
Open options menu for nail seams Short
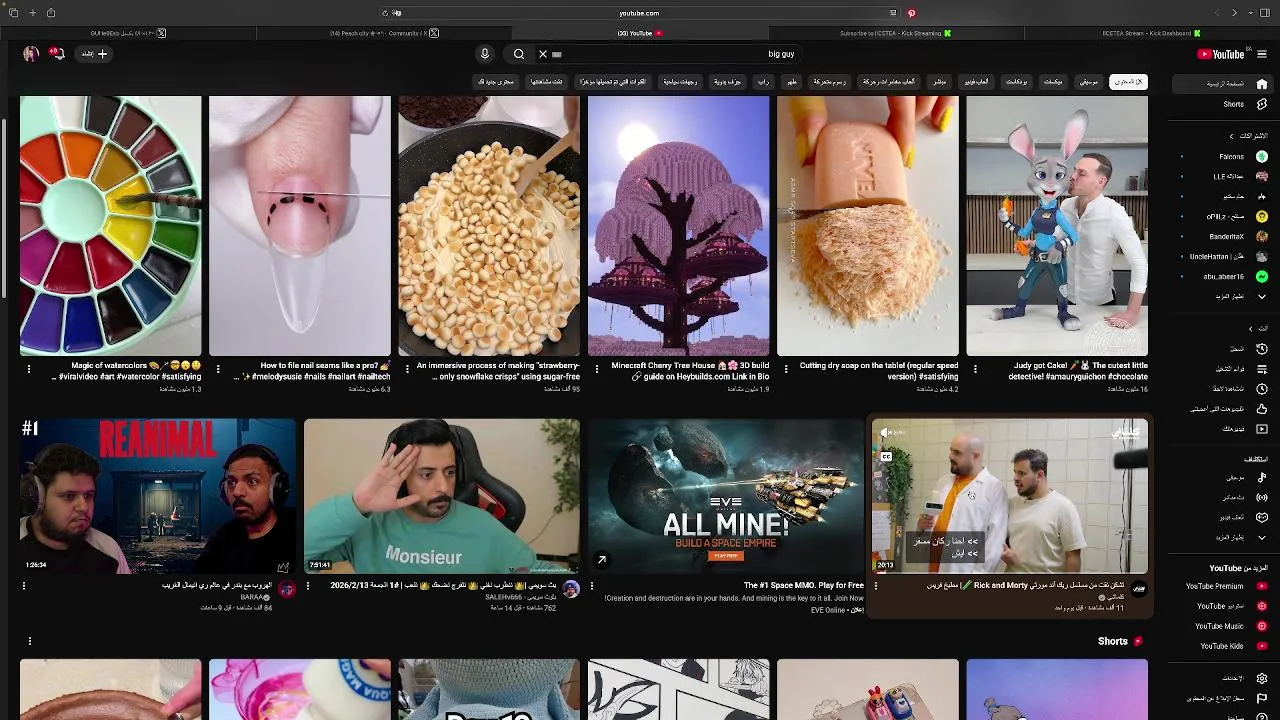(x=218, y=369)
